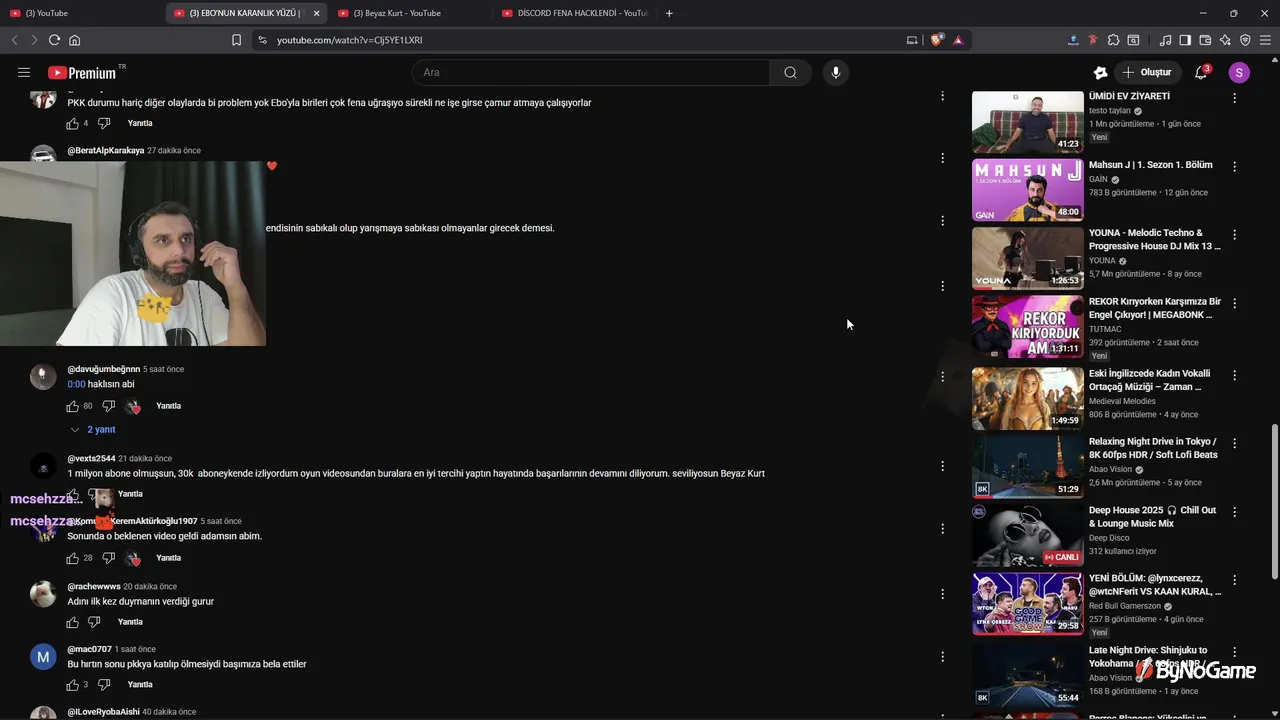Open a new browser tab
This screenshot has height=720, width=1280.
tap(669, 13)
